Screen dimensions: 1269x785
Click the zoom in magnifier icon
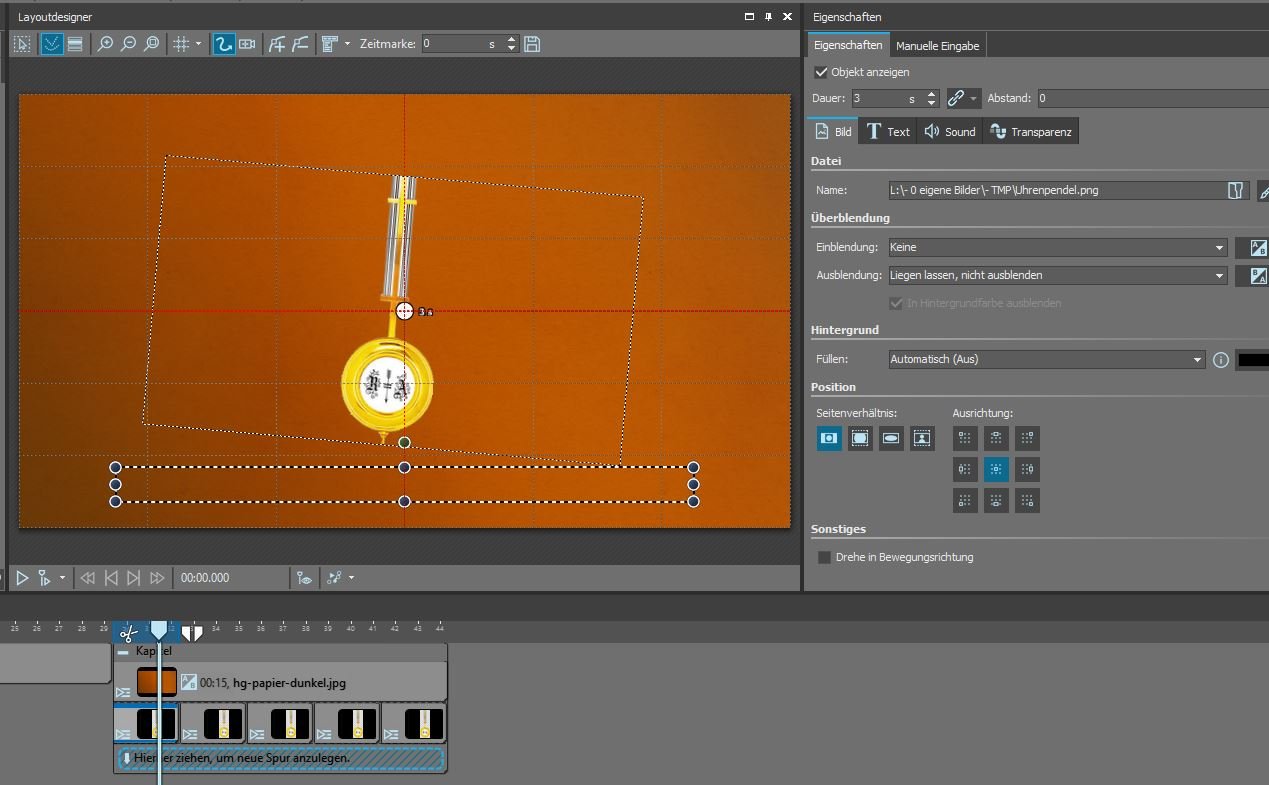coord(105,44)
